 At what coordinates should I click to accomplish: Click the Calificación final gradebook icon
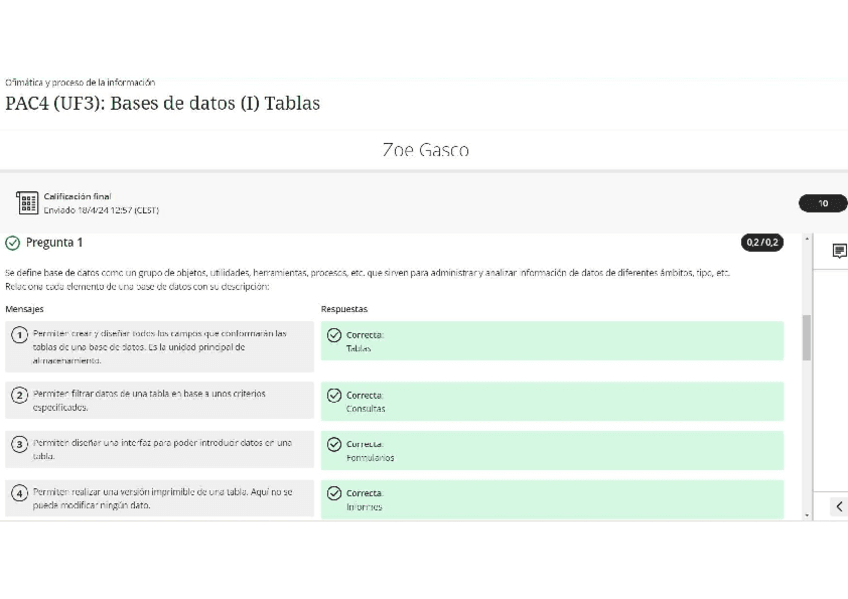[27, 203]
